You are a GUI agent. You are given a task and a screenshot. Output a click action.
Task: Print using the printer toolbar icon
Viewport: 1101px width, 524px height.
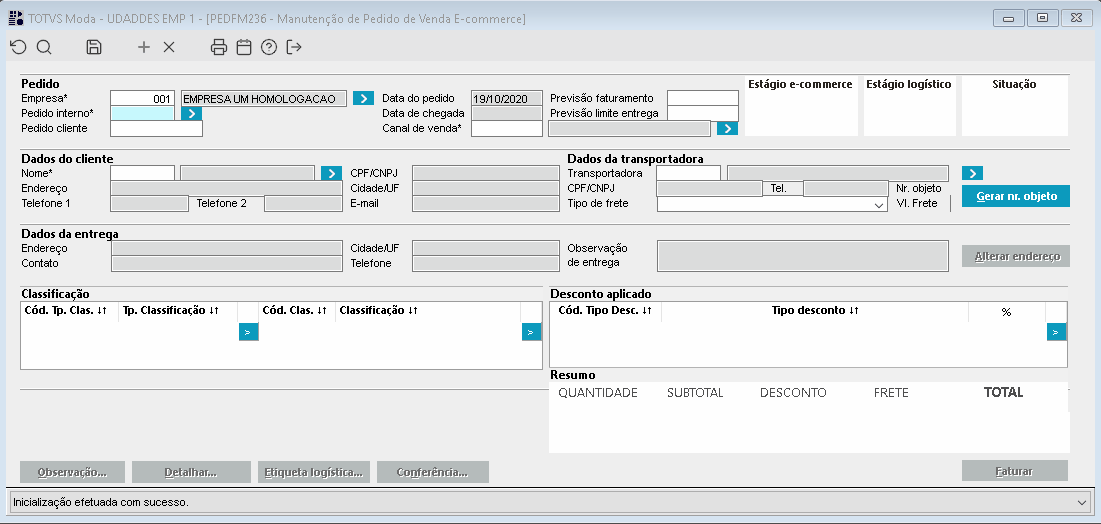coord(219,47)
